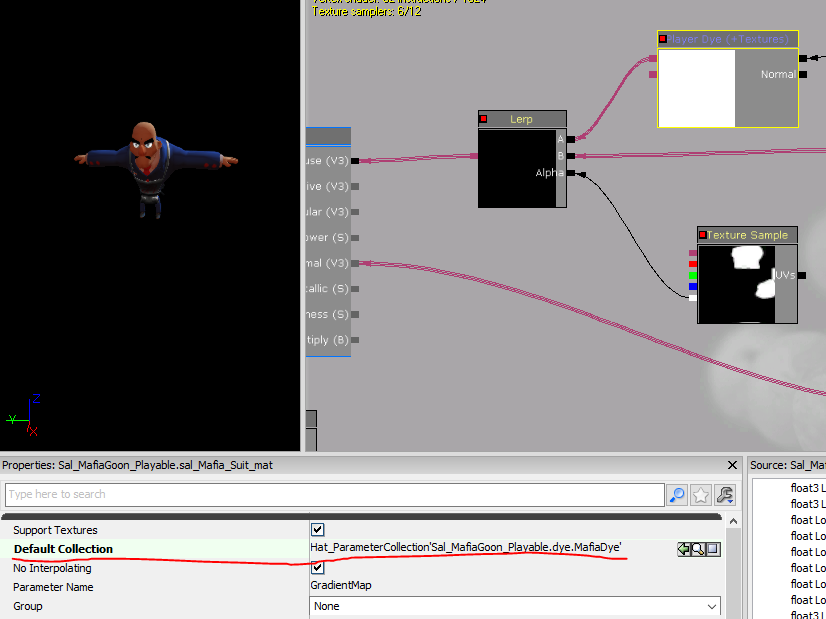826x619 pixels.
Task: Click Player Dye top input connector
Action: (x=803, y=58)
